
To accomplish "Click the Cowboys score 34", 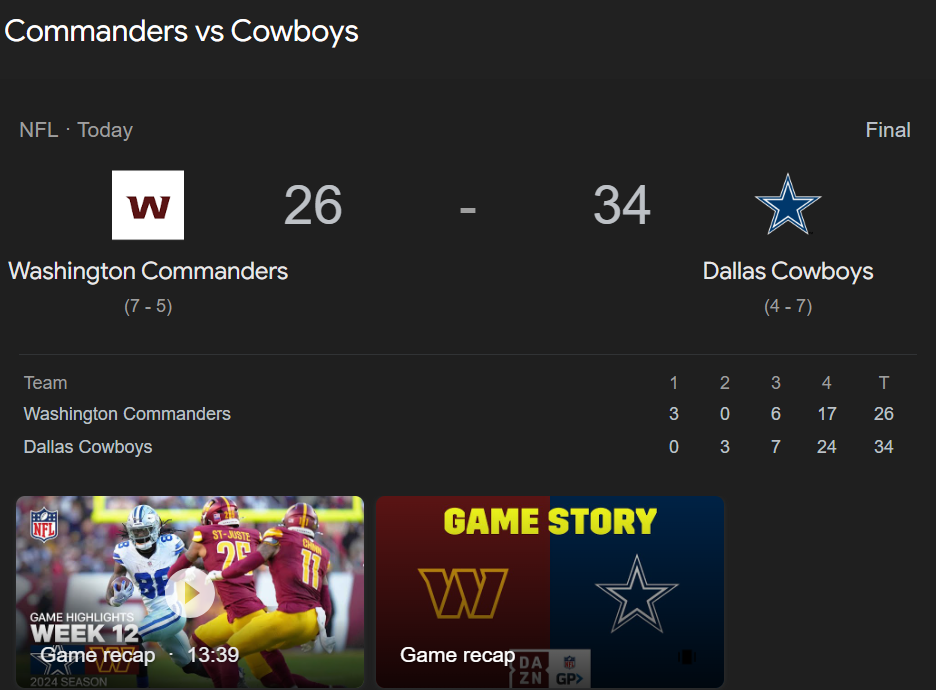I will click(x=621, y=205).
